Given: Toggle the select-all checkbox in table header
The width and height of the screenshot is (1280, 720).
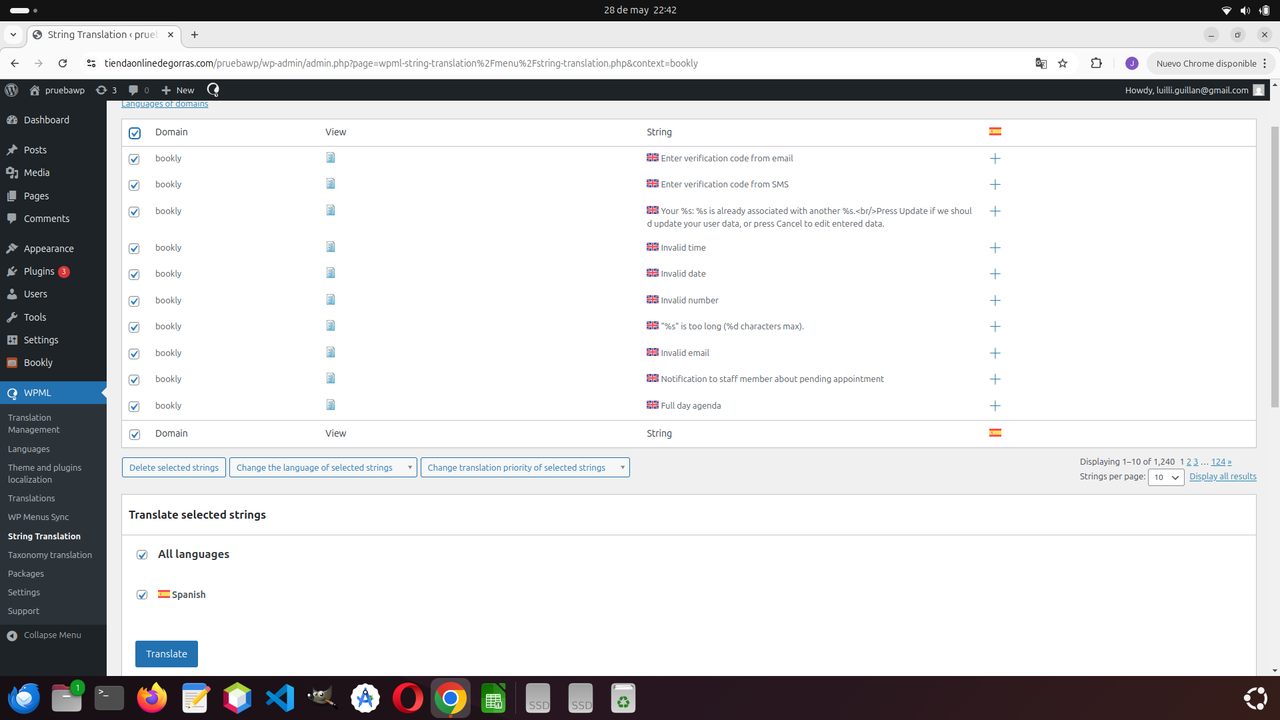Looking at the screenshot, I should pos(135,133).
